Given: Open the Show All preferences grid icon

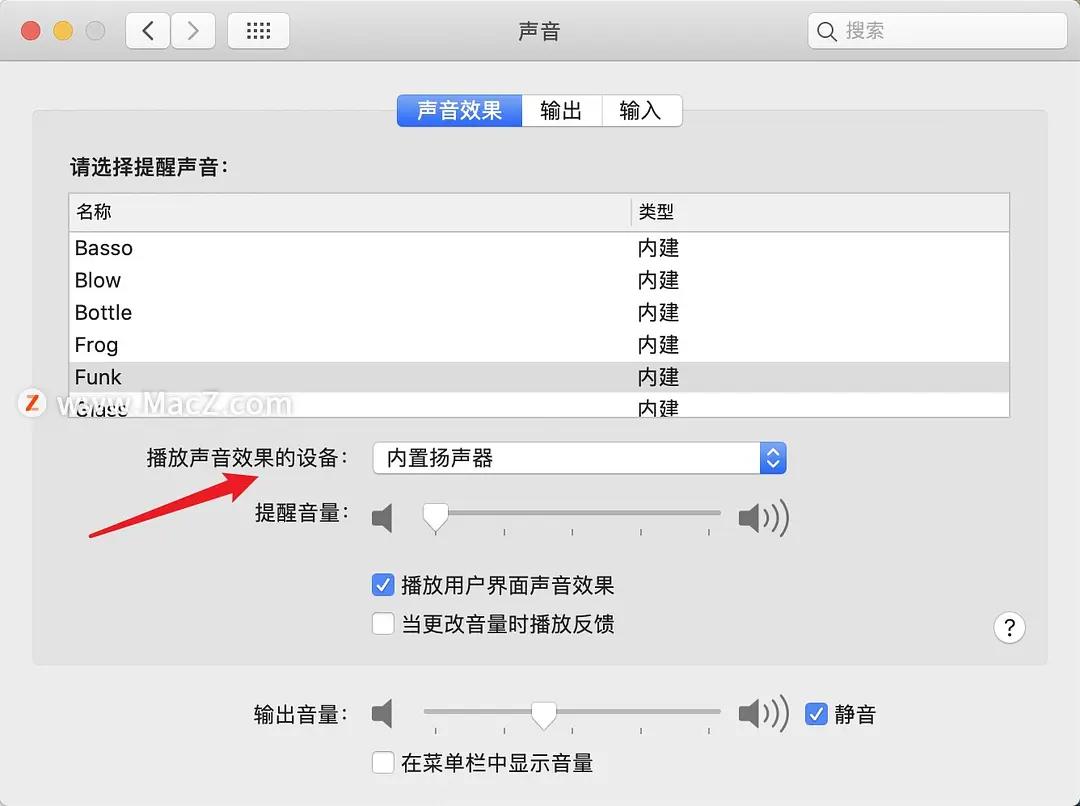Looking at the screenshot, I should tap(258, 30).
